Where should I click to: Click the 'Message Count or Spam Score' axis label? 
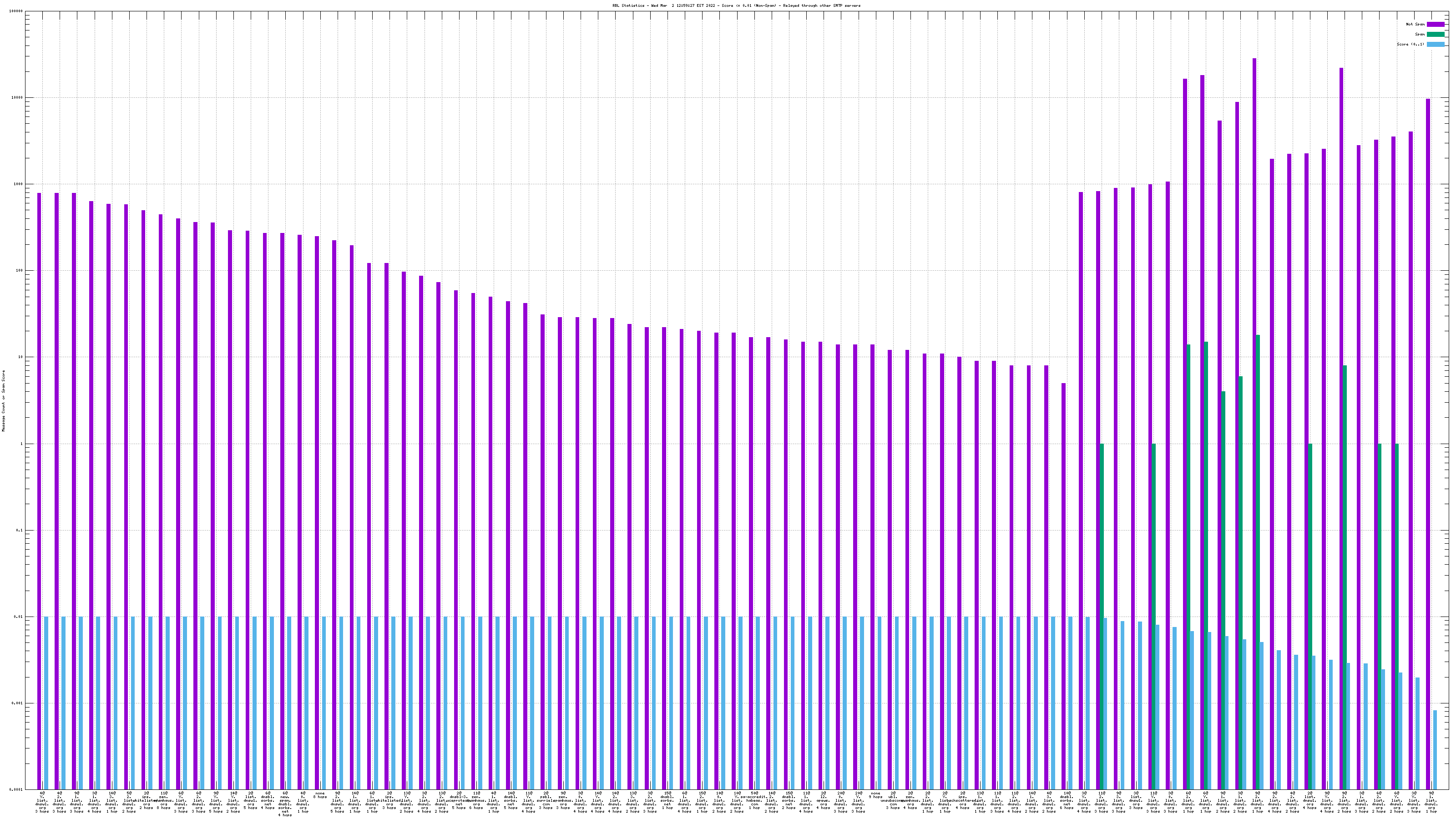[3, 400]
